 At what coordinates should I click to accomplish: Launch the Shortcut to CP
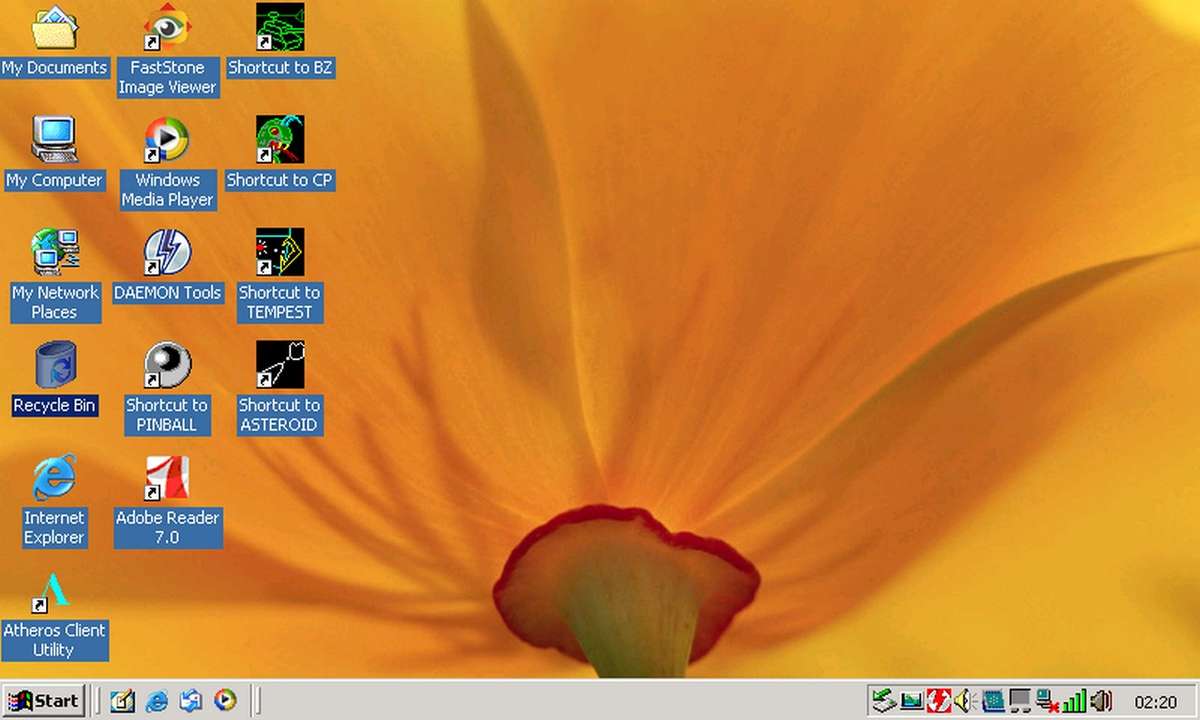point(279,140)
